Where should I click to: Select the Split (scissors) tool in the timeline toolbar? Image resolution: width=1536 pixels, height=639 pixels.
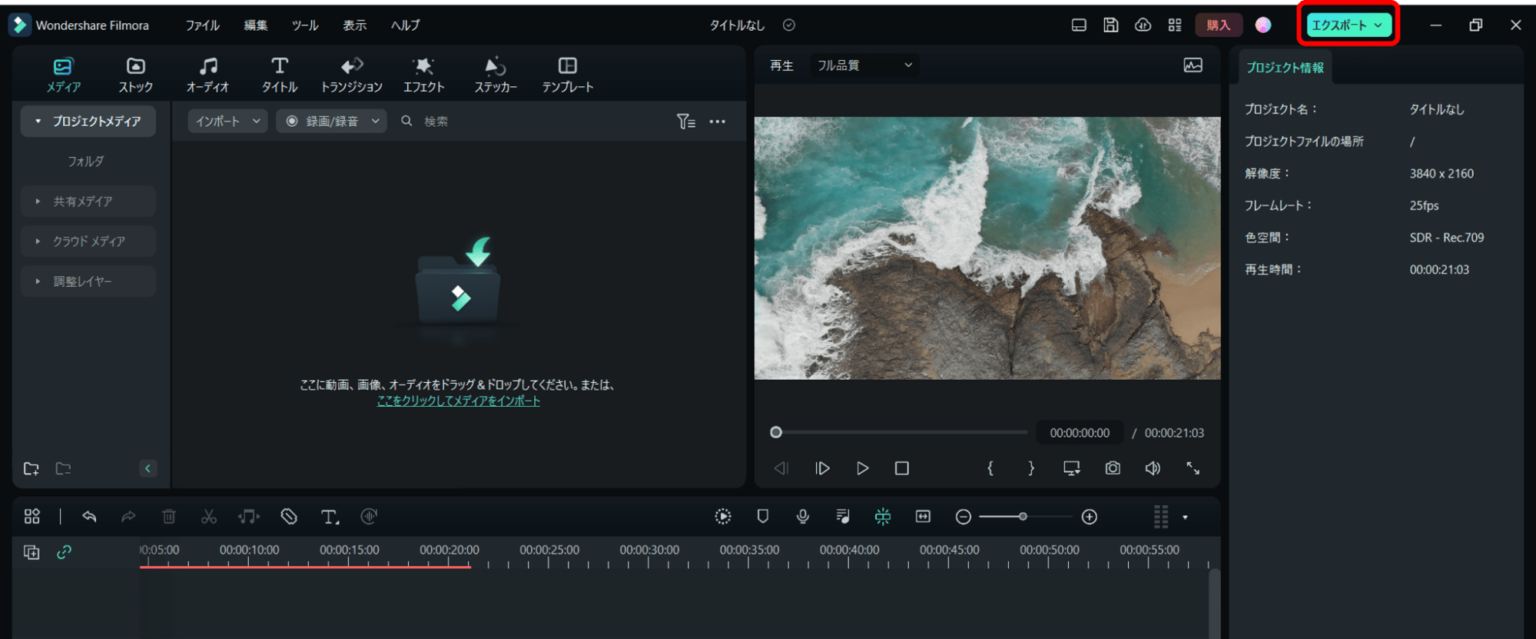pos(209,516)
